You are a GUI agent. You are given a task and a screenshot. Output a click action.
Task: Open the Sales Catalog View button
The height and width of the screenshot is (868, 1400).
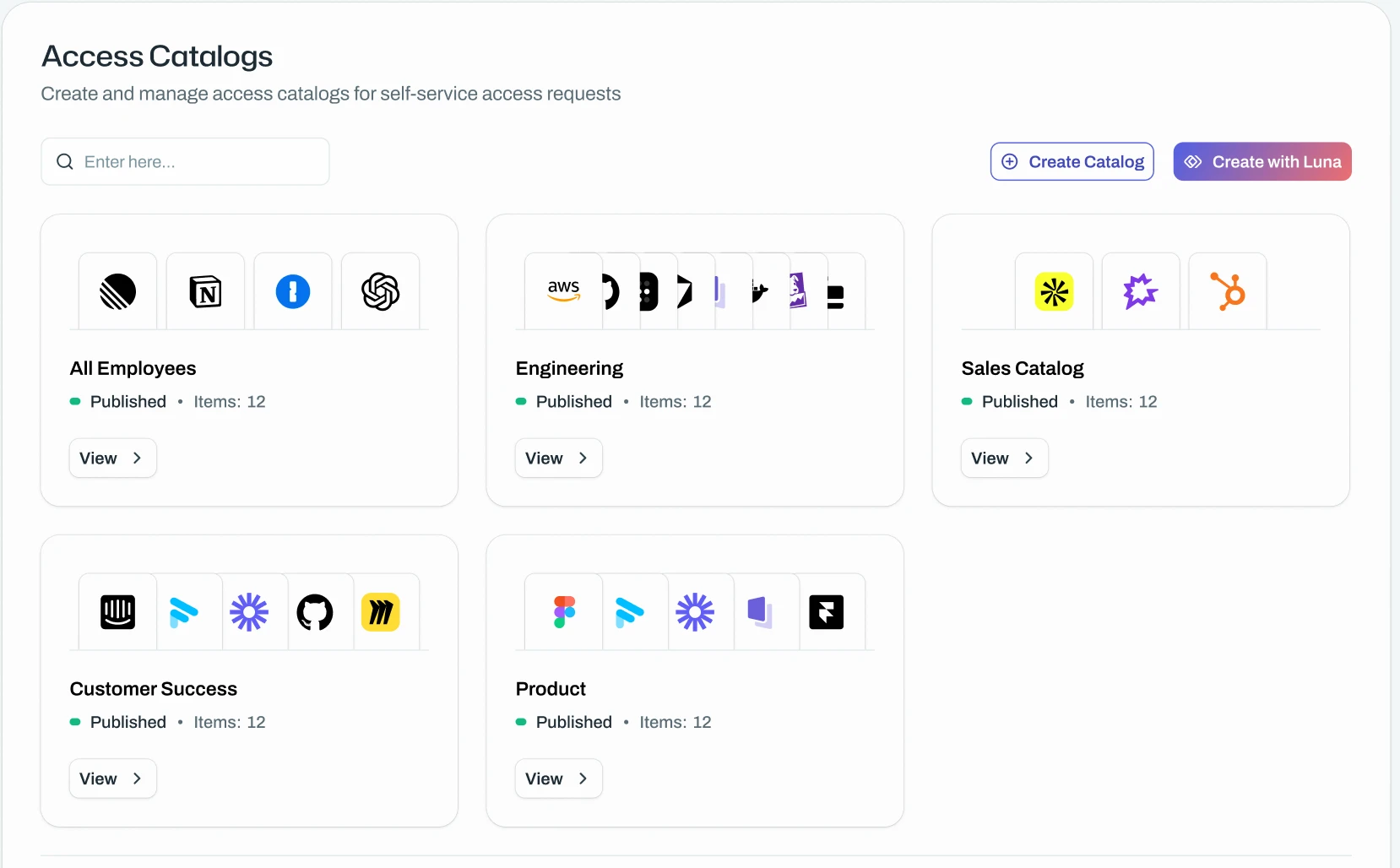[1004, 458]
